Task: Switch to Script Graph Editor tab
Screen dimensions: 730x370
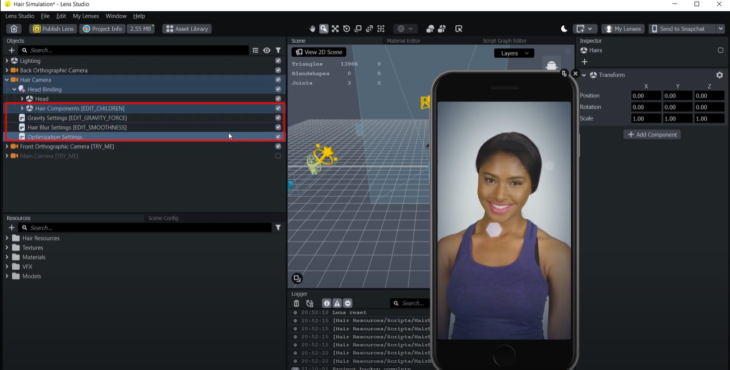Action: 504,41
